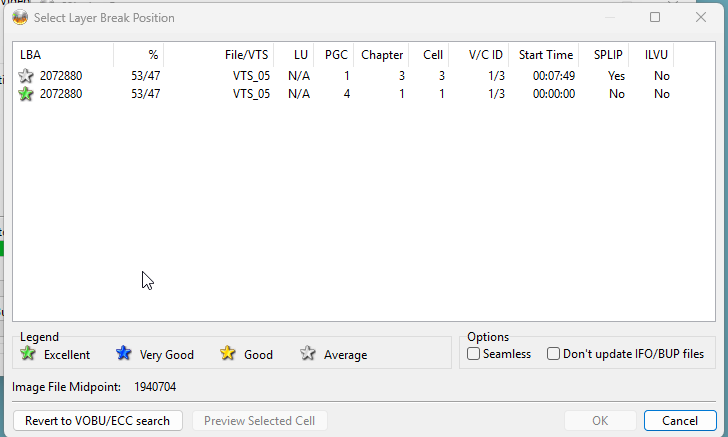728x437 pixels.
Task: Select the gray star Average row icon
Action: click(x=26, y=76)
